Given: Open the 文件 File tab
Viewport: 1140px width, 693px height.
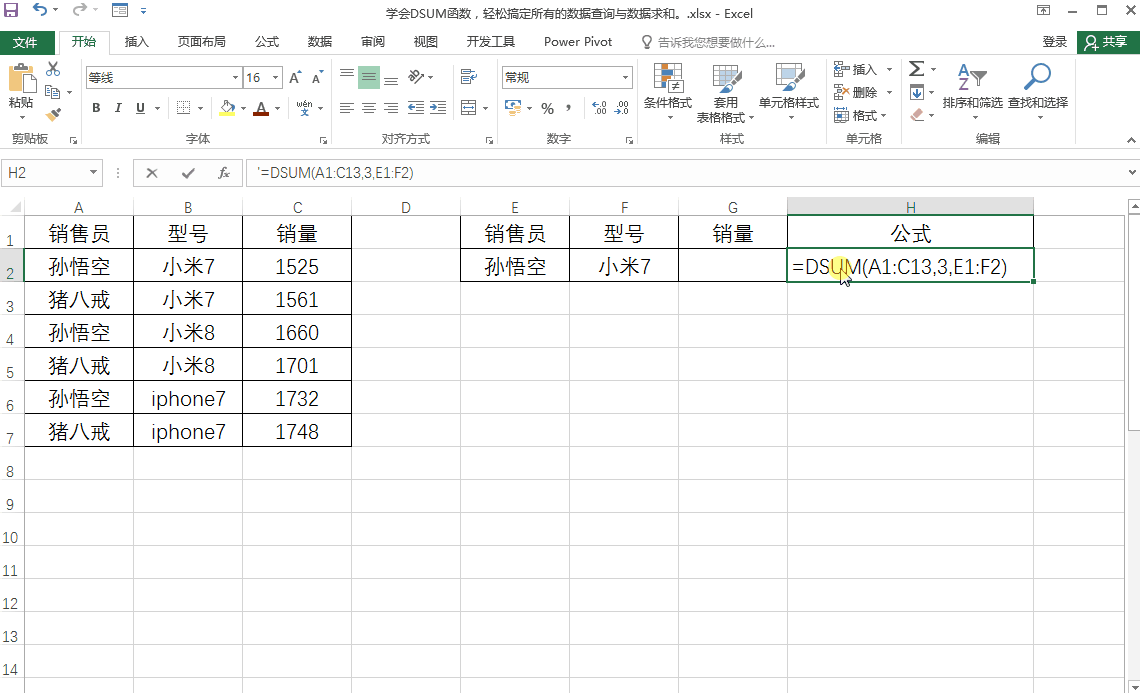Looking at the screenshot, I should [x=25, y=42].
